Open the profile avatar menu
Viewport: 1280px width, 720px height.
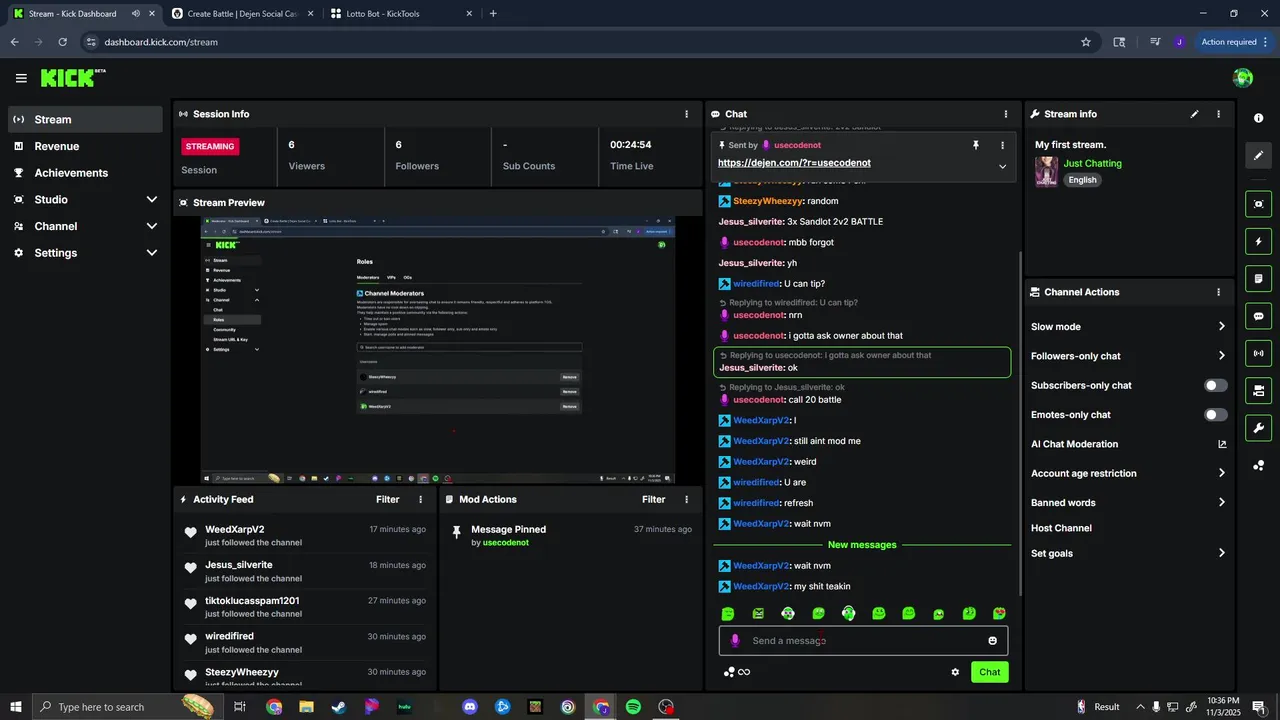pos(1243,78)
